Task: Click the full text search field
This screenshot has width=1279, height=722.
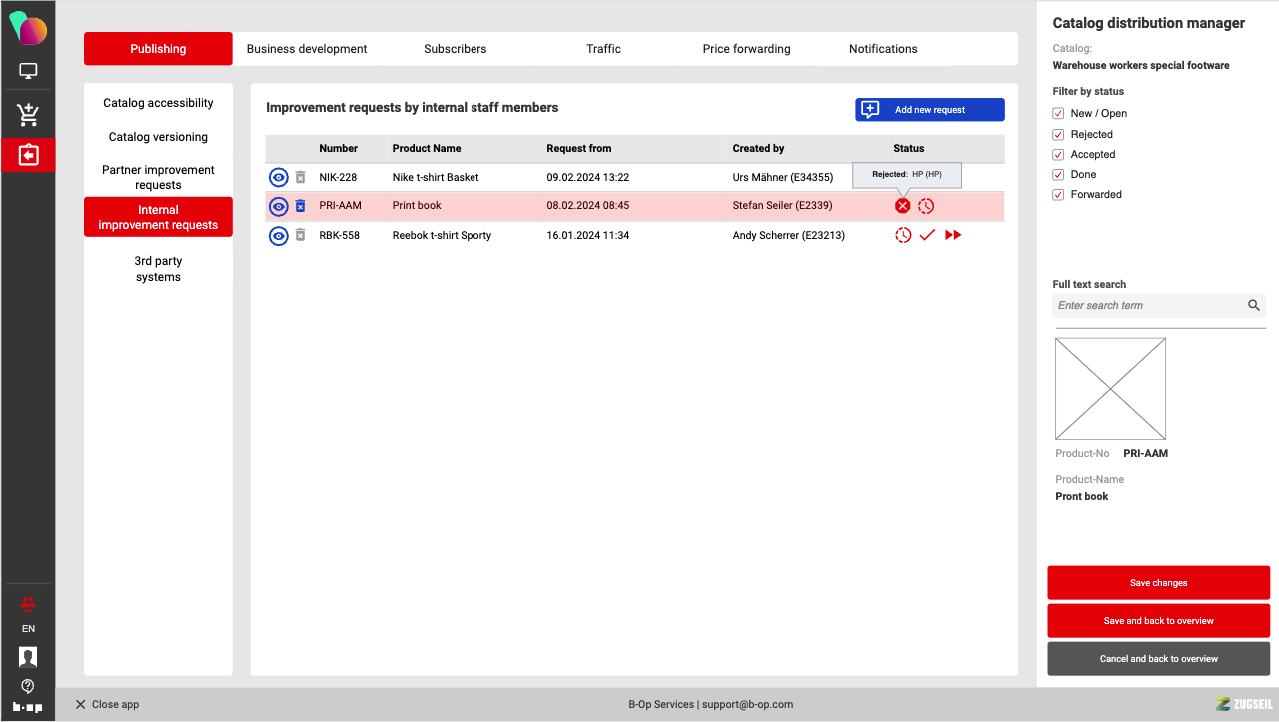Action: 1148,305
